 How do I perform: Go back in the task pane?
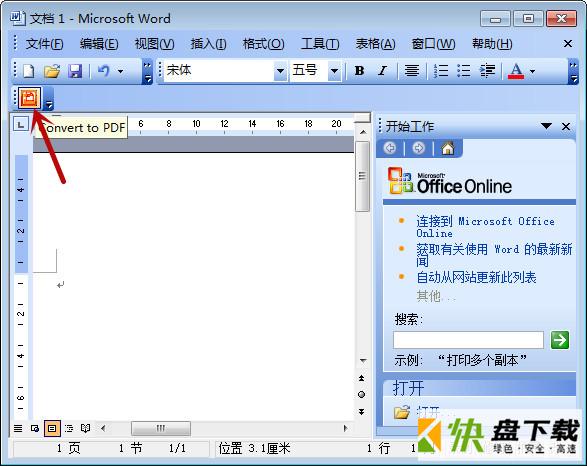coord(390,148)
